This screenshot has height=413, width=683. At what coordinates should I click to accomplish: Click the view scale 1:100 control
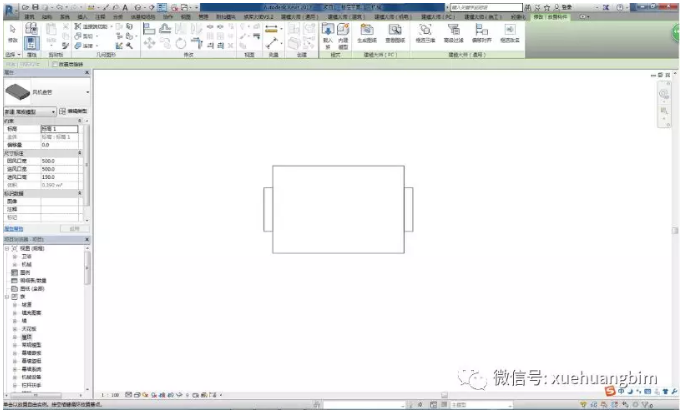coord(110,395)
